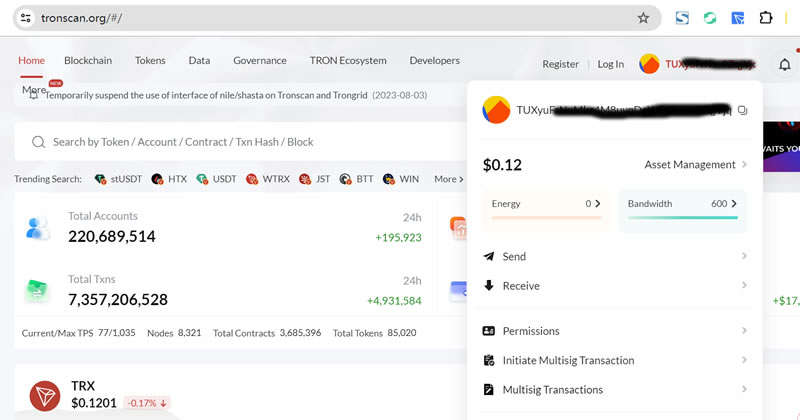Click the Initiate Multisig Transaction icon
This screenshot has height=420, width=800.
click(489, 360)
